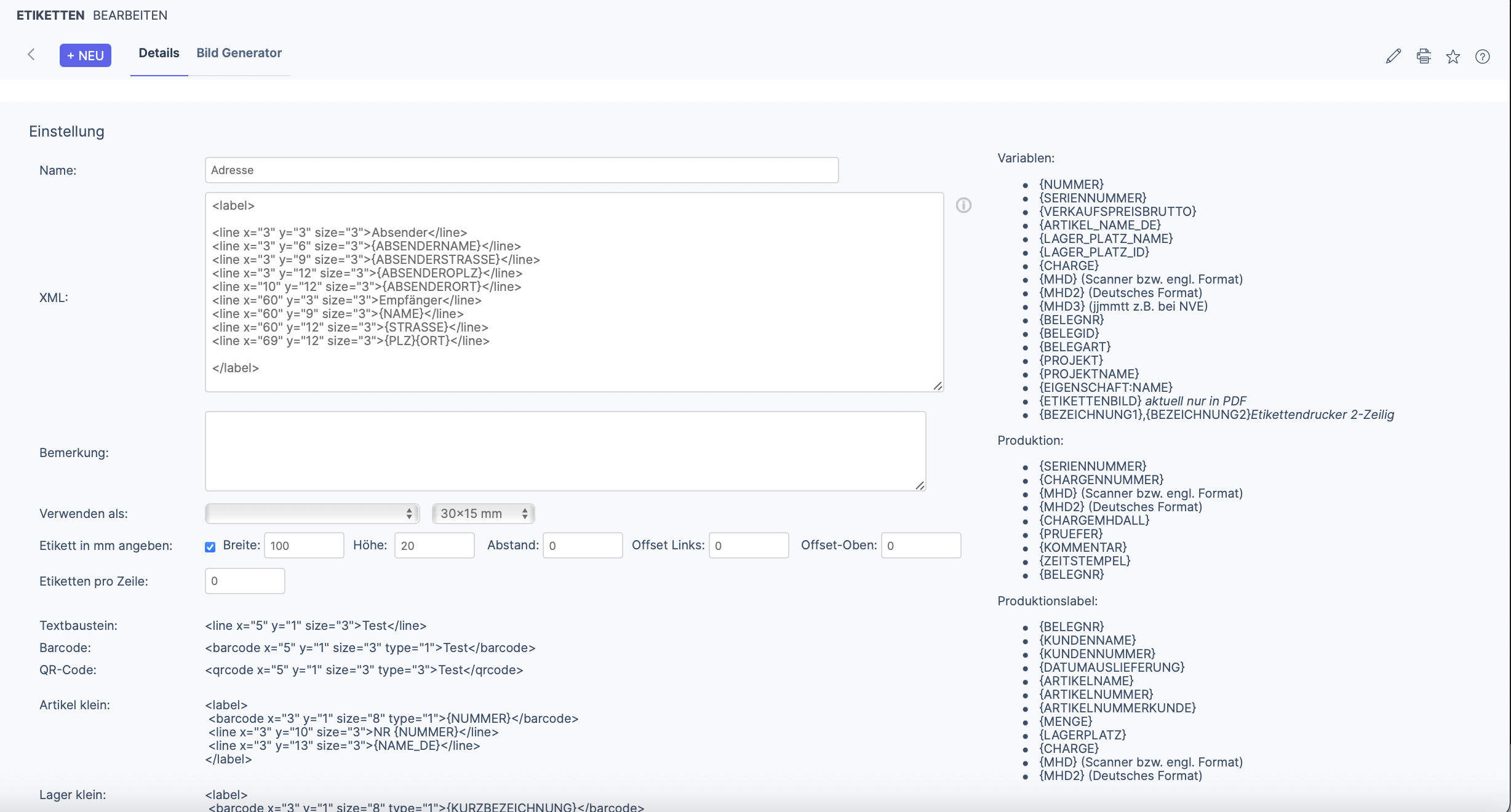Viewport: 1511px width, 812px height.
Task: Click the XML textarea resize handle
Action: click(937, 386)
